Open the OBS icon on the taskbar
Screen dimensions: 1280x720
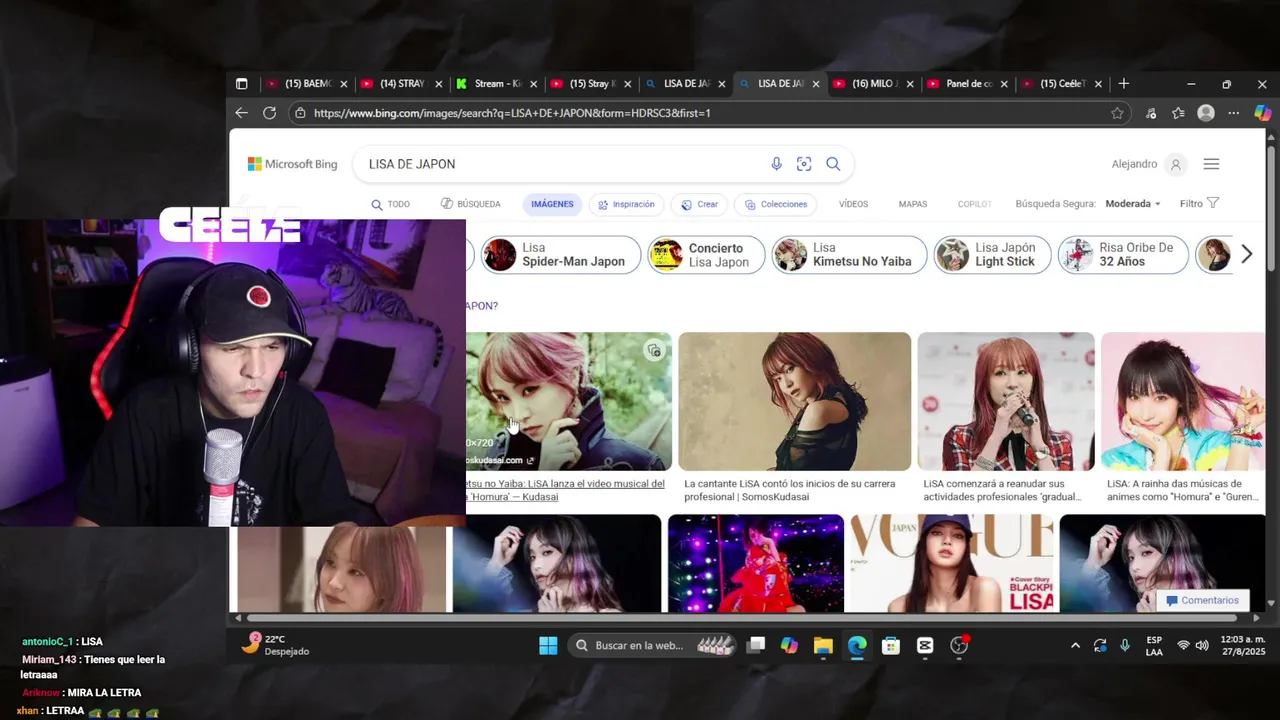(959, 645)
